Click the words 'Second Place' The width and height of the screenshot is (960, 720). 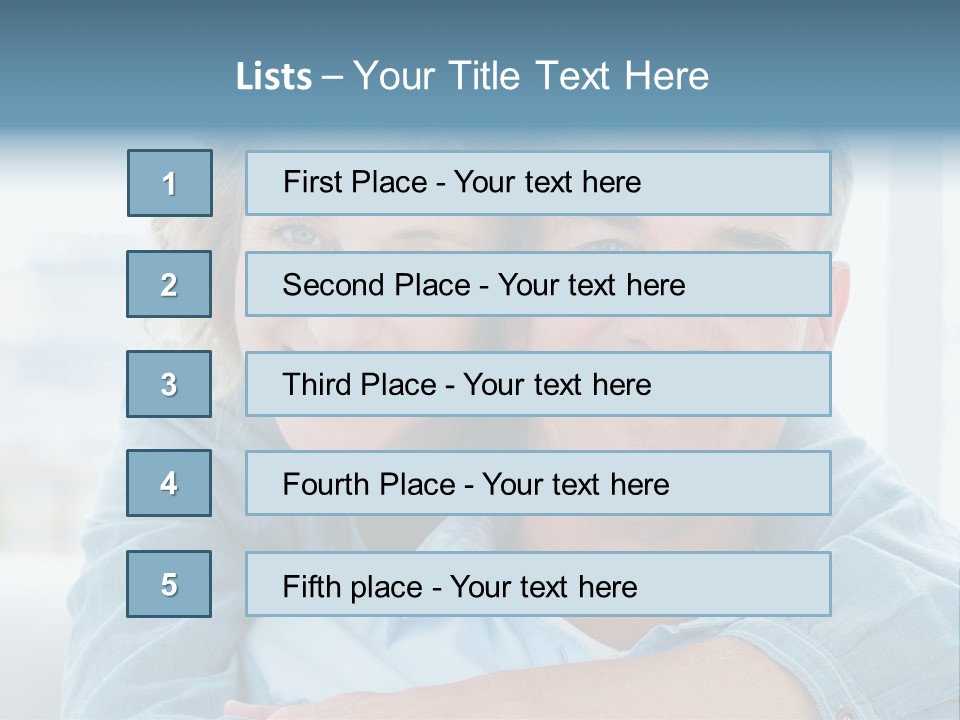[377, 285]
